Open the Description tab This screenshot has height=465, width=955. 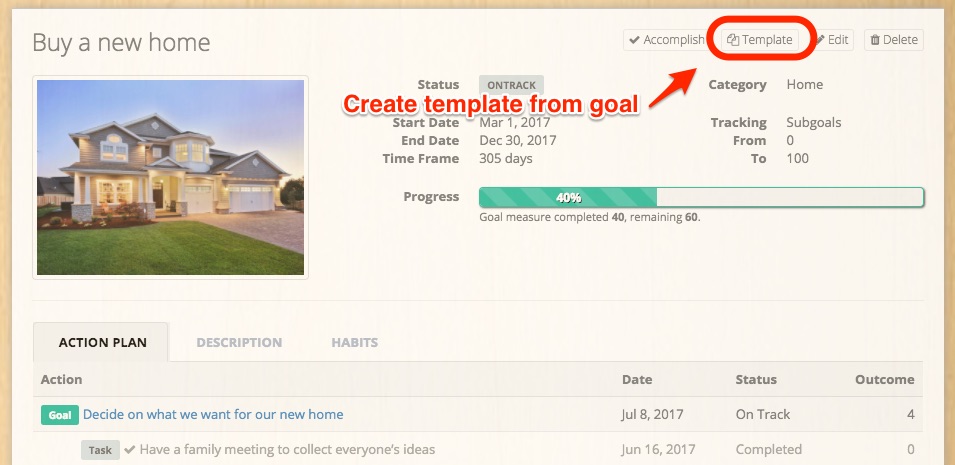coord(239,343)
